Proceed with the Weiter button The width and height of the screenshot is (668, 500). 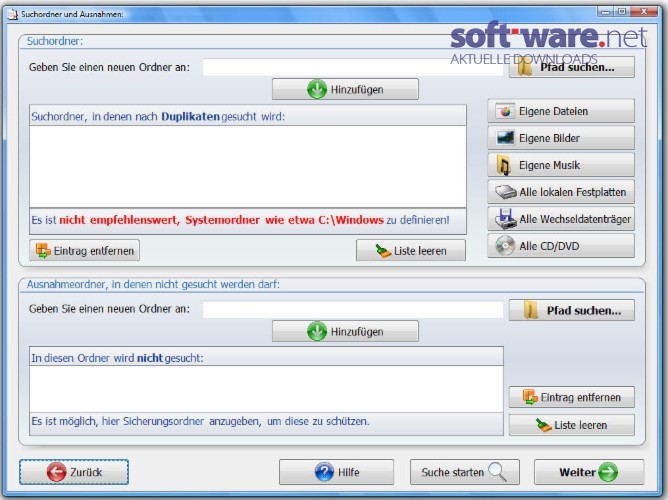coord(589,472)
